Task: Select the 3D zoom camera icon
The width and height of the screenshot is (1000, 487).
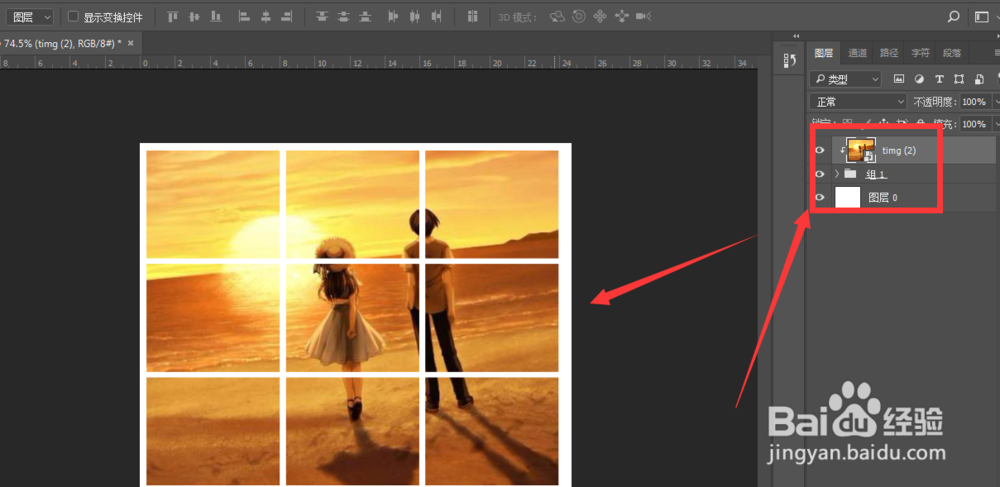Action: [644, 17]
